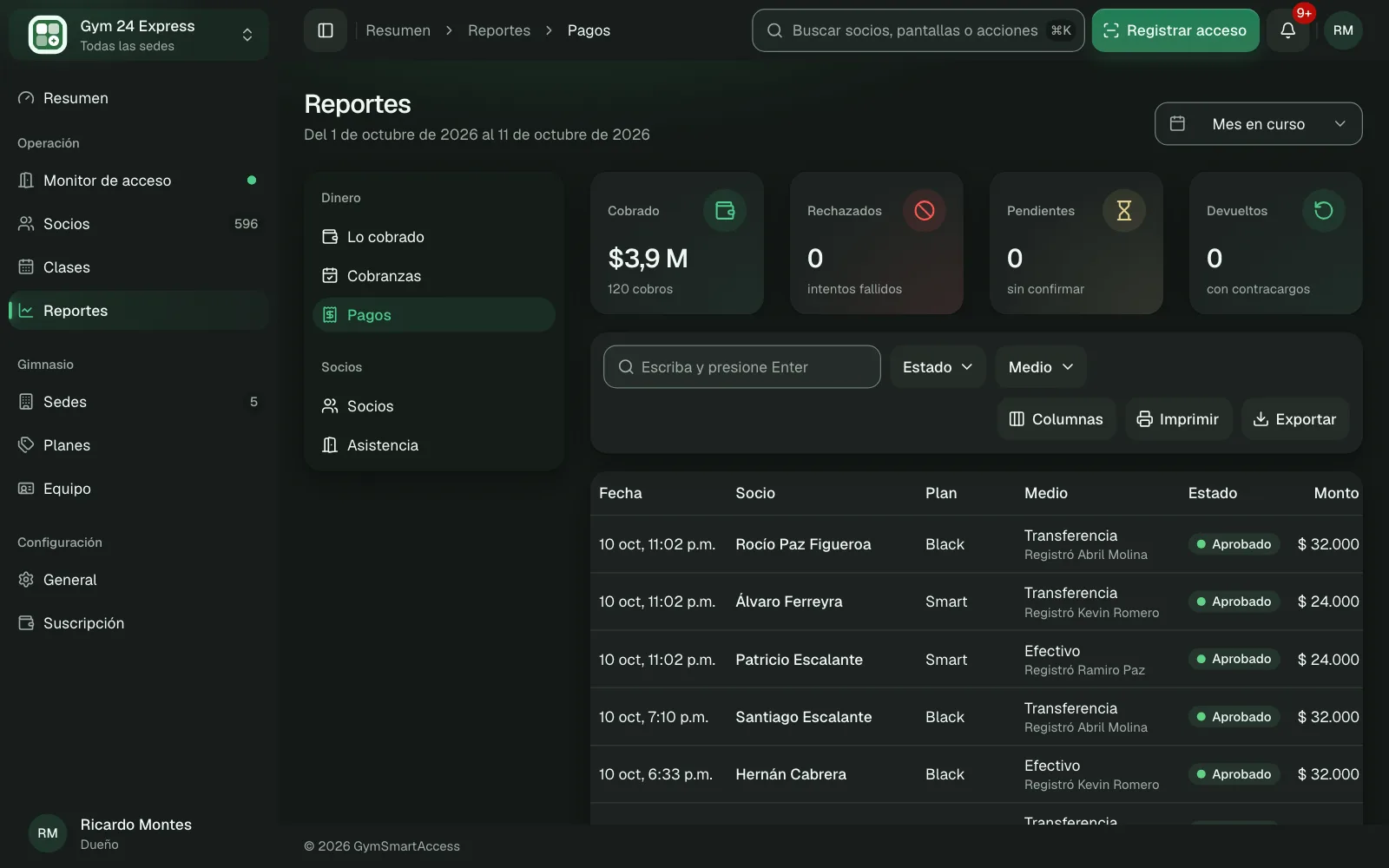Click the Planes tag icon
This screenshot has height=868, width=1389.
tap(26, 445)
